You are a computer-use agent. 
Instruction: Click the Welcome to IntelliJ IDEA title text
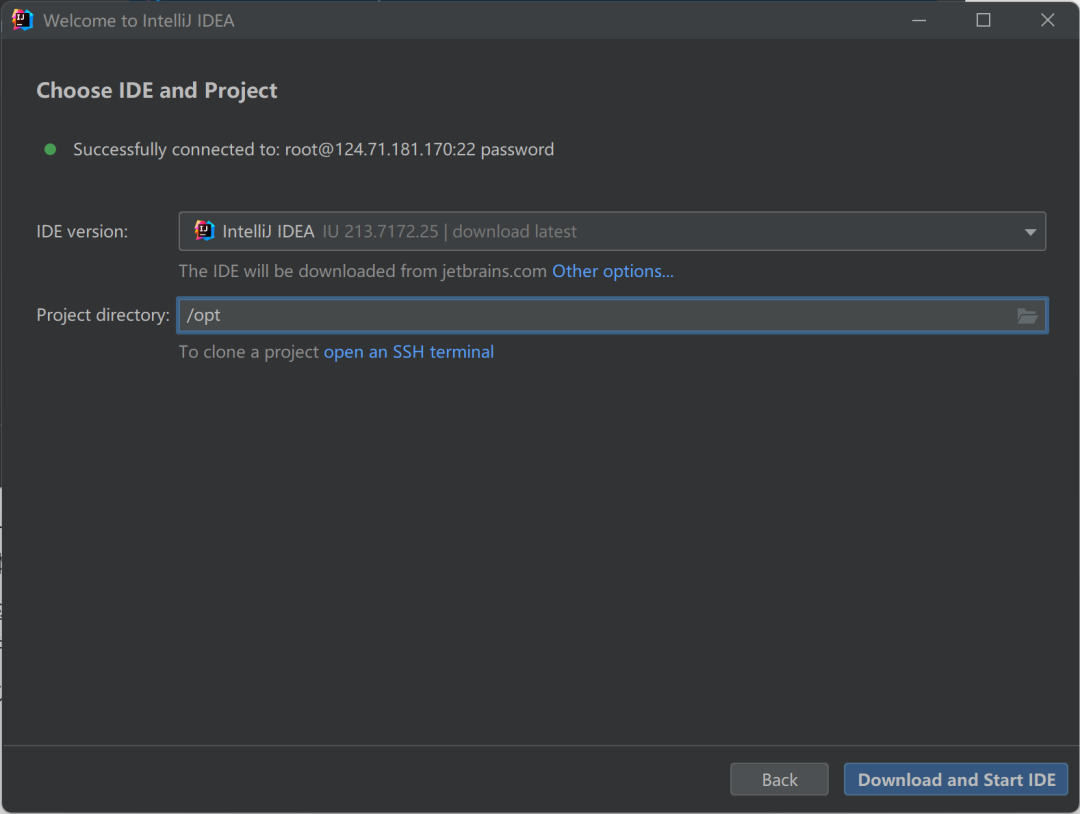coord(138,21)
